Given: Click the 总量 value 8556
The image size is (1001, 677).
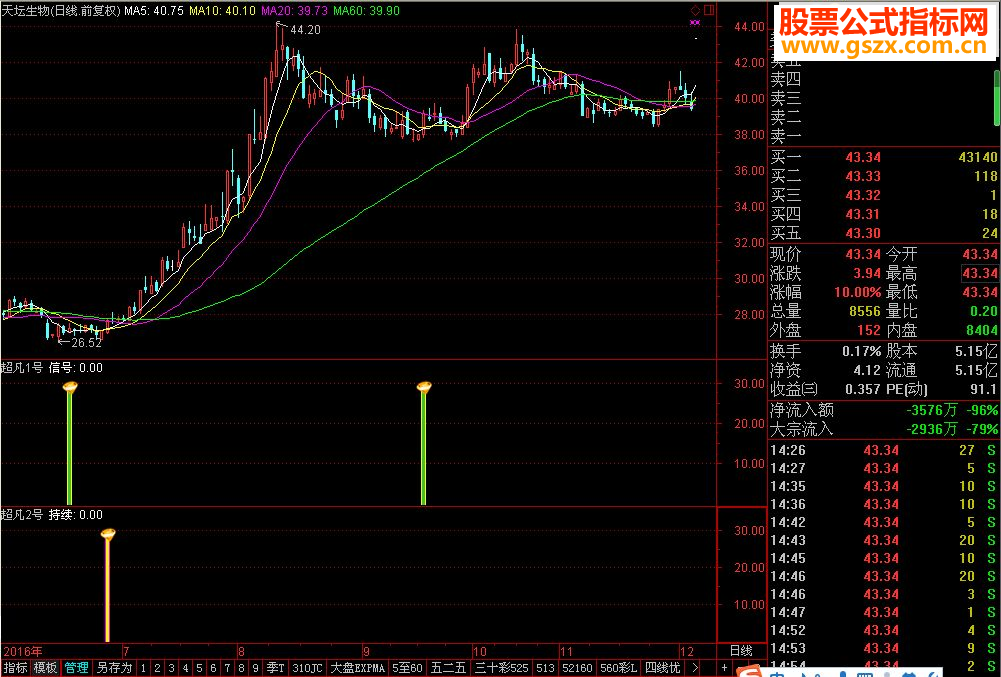Looking at the screenshot, I should (x=865, y=312).
